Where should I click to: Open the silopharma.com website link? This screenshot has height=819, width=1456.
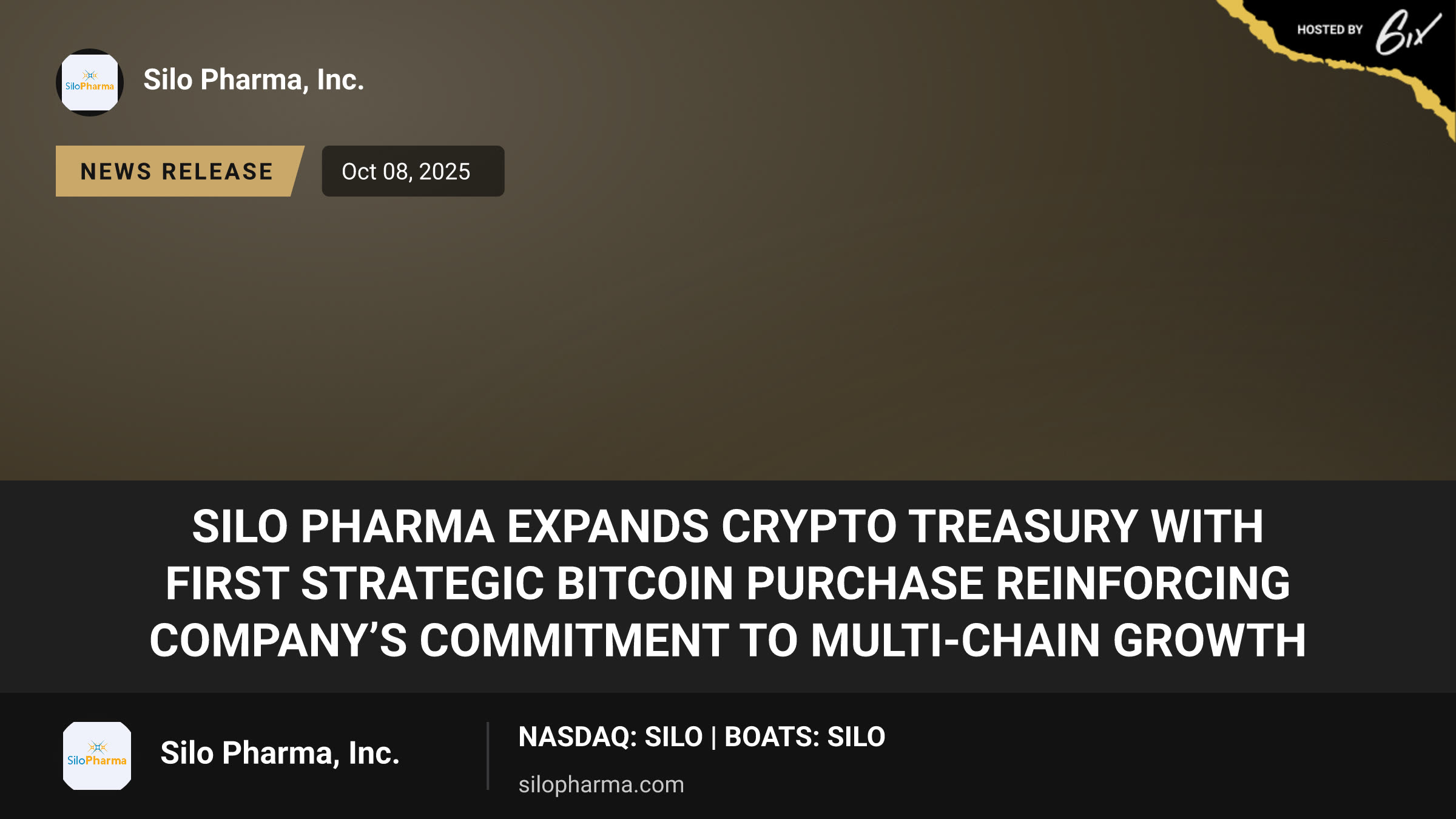pos(601,784)
